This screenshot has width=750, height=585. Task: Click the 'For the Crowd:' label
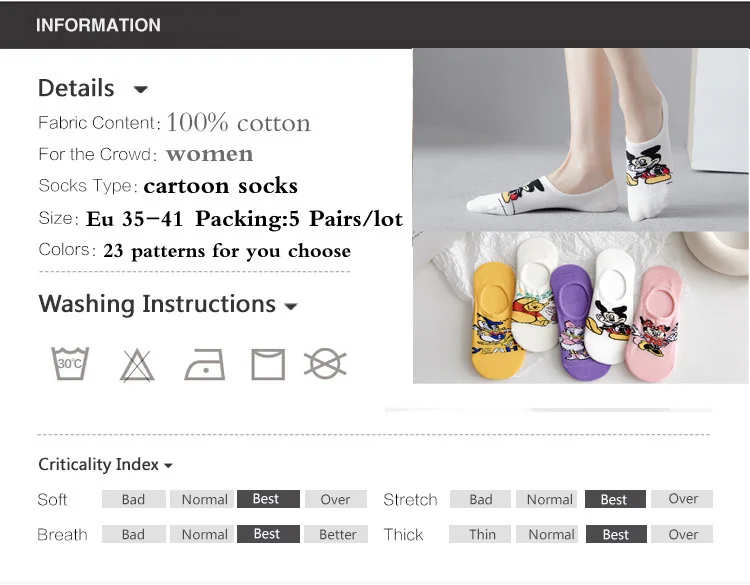tap(98, 155)
